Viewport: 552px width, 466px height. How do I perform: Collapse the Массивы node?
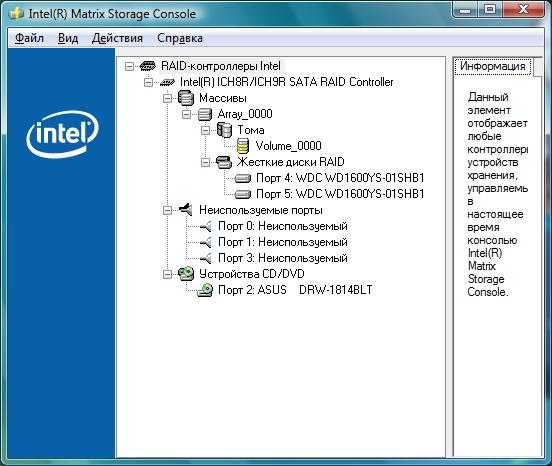coord(168,98)
